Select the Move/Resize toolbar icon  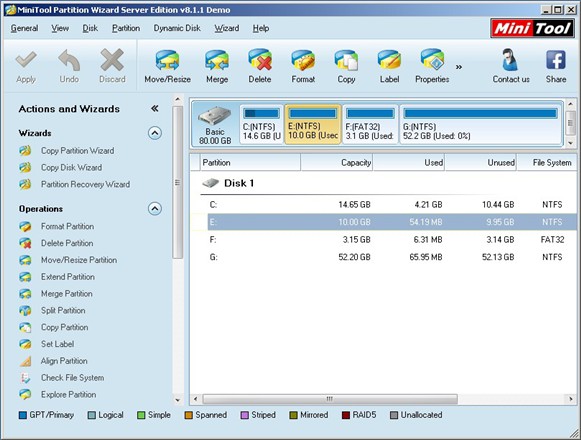(167, 60)
